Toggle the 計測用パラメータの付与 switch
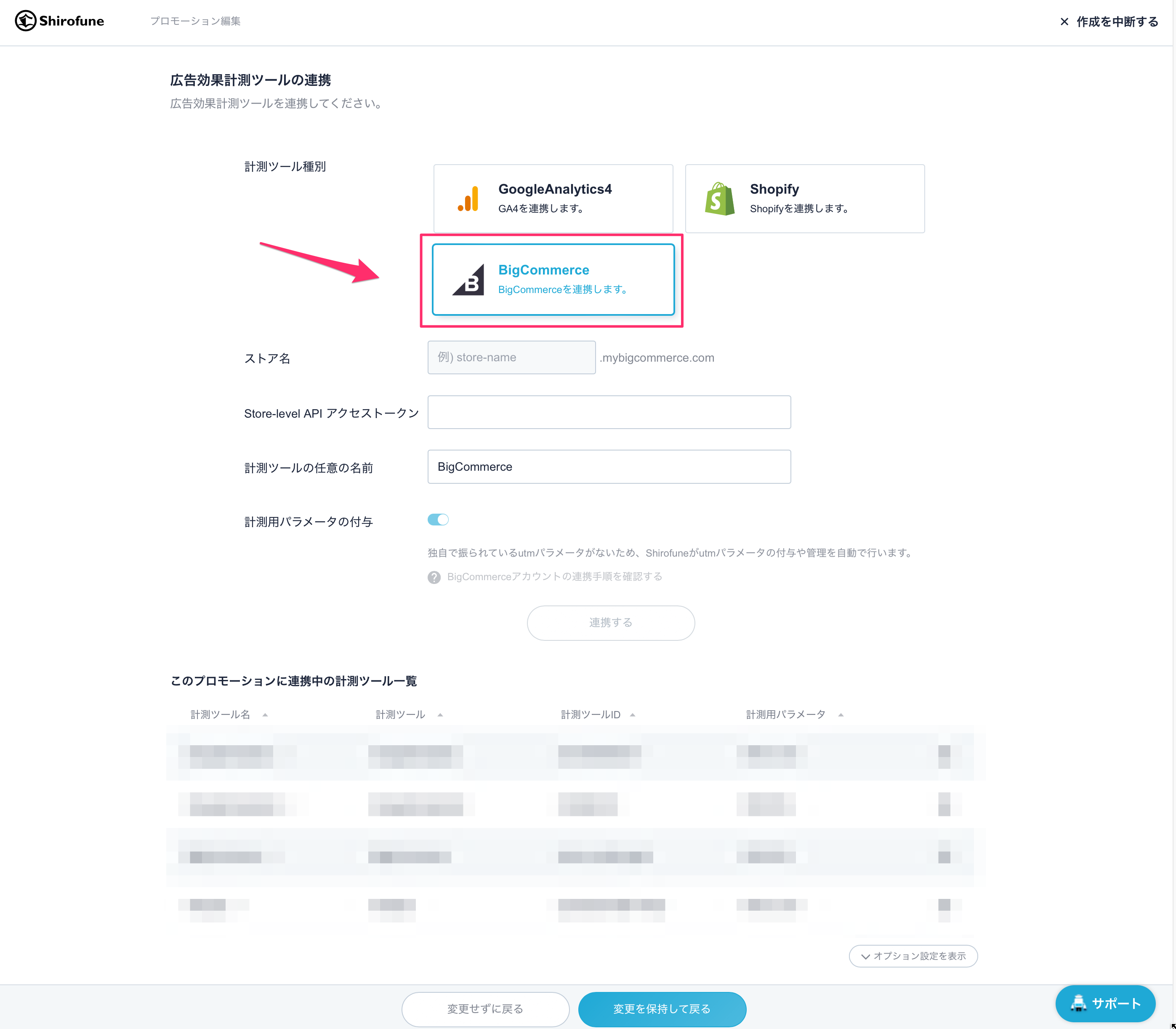The width and height of the screenshot is (1176, 1029). pos(438,519)
